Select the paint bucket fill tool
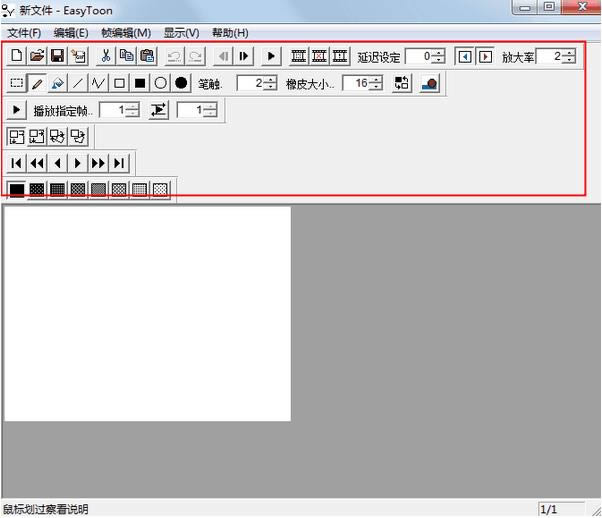The height and width of the screenshot is (518, 602). (58, 83)
